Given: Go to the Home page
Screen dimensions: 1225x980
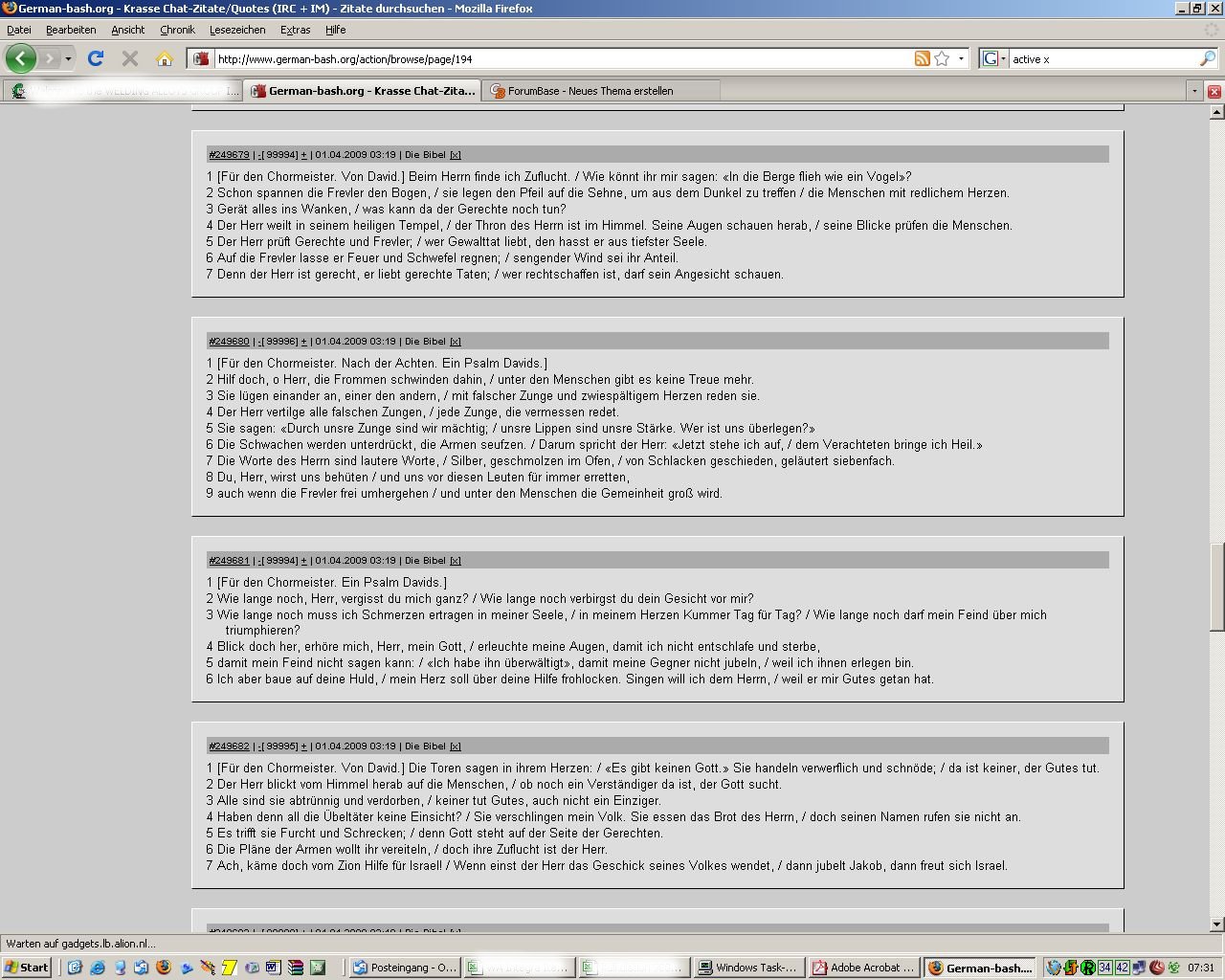Looking at the screenshot, I should [165, 58].
